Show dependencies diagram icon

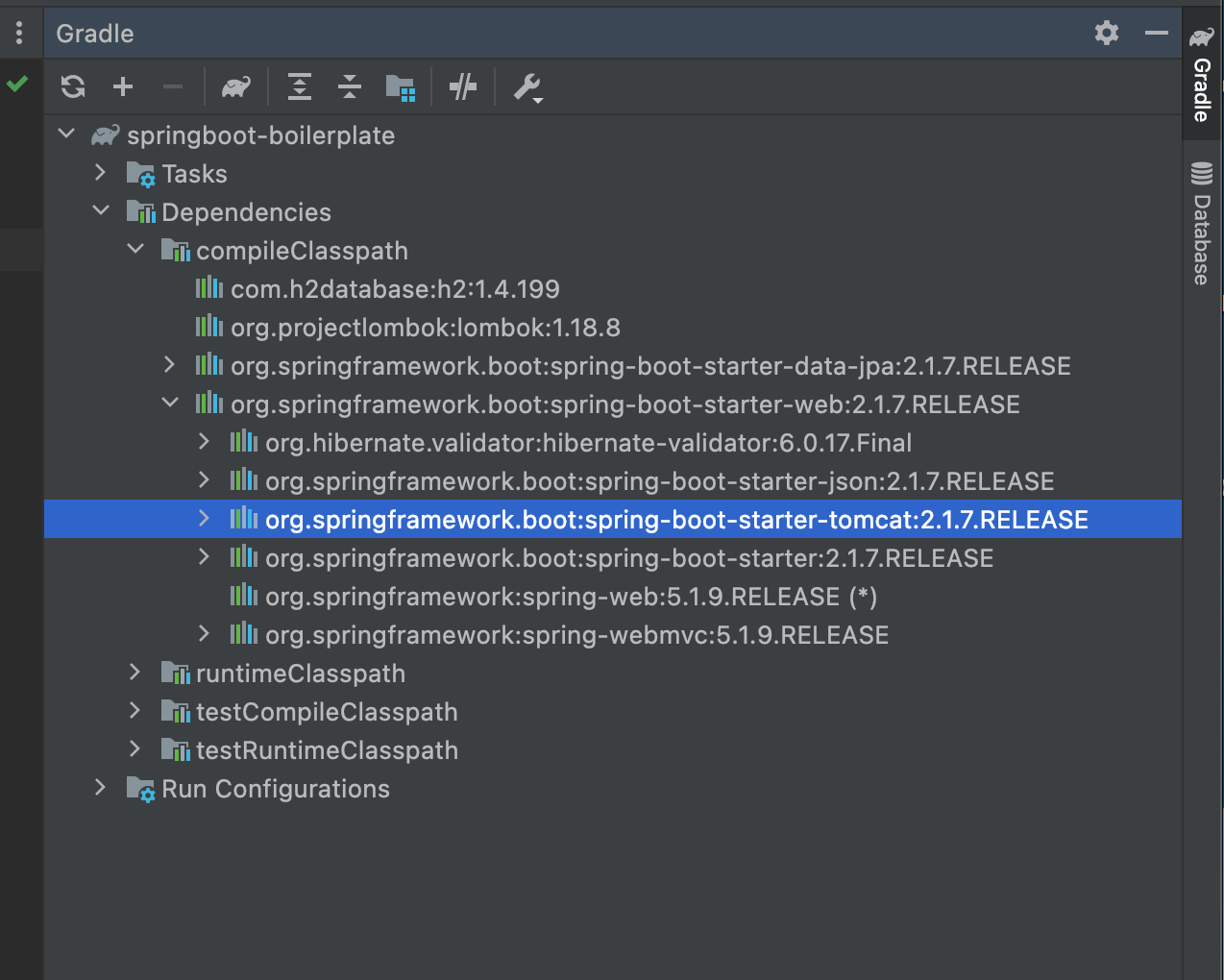[x=400, y=87]
